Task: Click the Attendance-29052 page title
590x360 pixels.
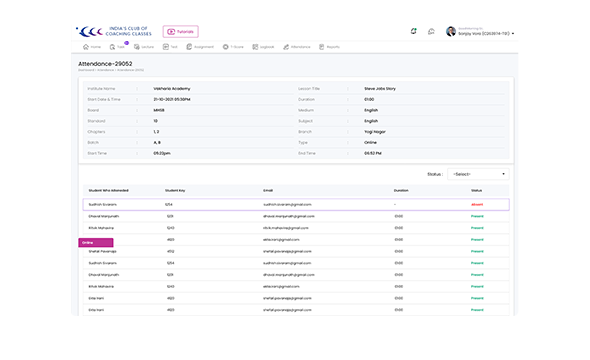Action: point(105,64)
